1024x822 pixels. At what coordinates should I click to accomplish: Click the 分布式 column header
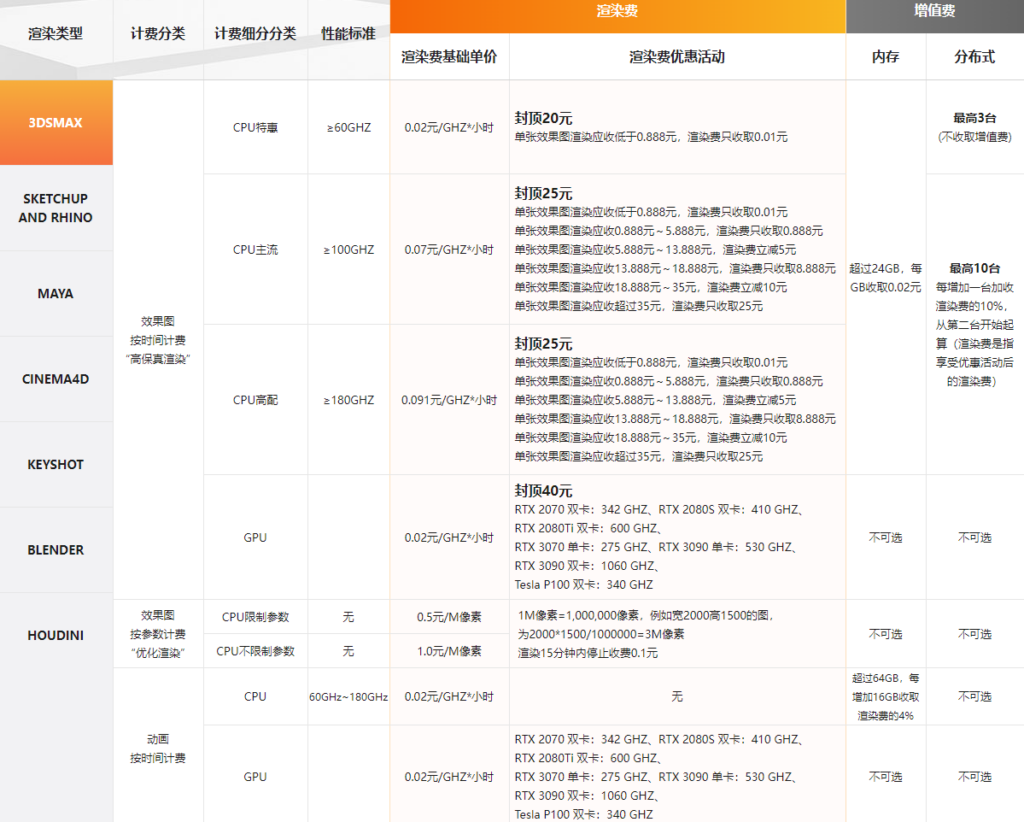coord(974,57)
